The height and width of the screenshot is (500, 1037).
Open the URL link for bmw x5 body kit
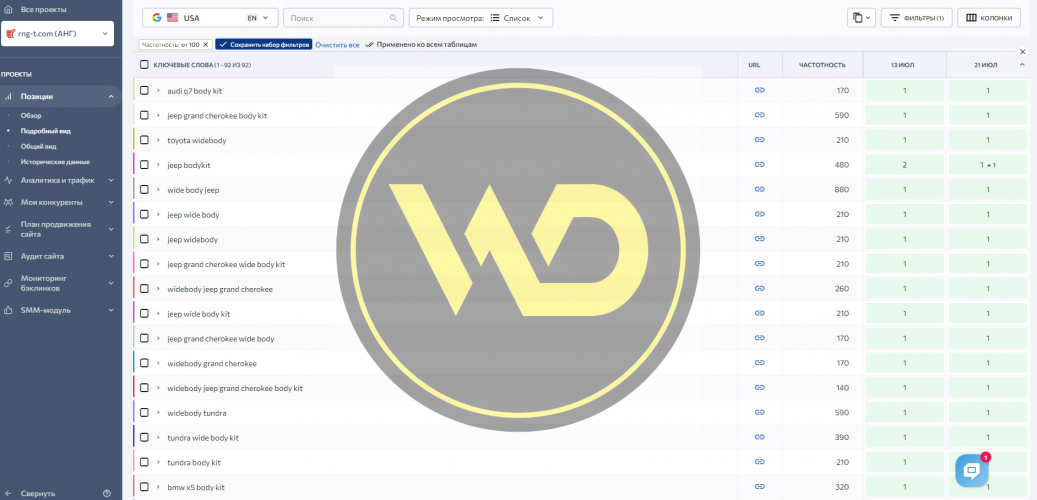[759, 487]
